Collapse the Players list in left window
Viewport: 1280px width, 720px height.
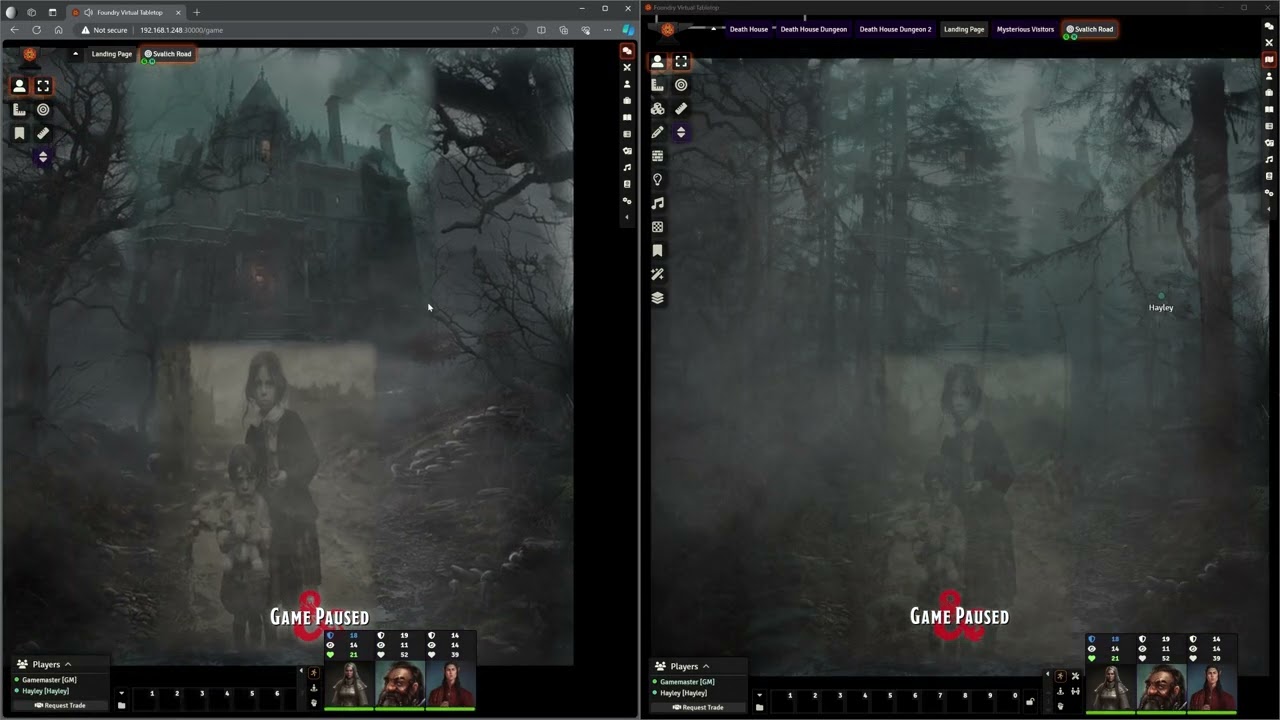(x=68, y=664)
